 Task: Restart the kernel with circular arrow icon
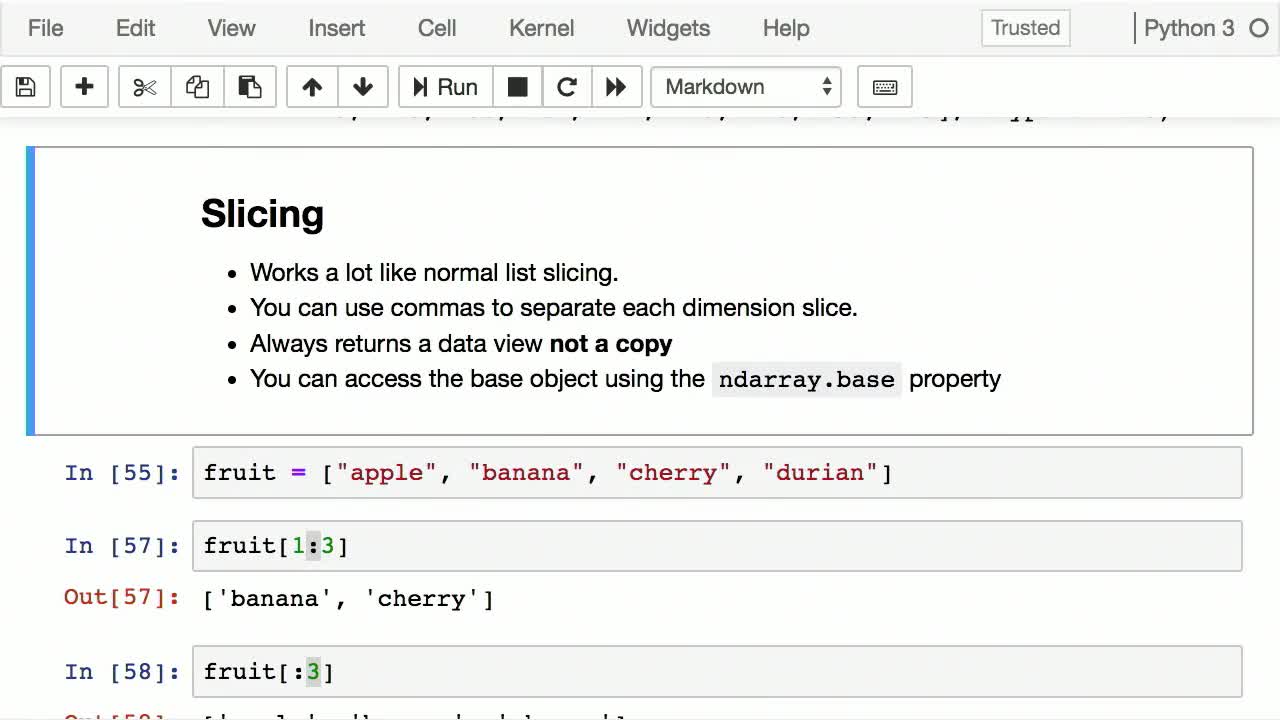(567, 87)
